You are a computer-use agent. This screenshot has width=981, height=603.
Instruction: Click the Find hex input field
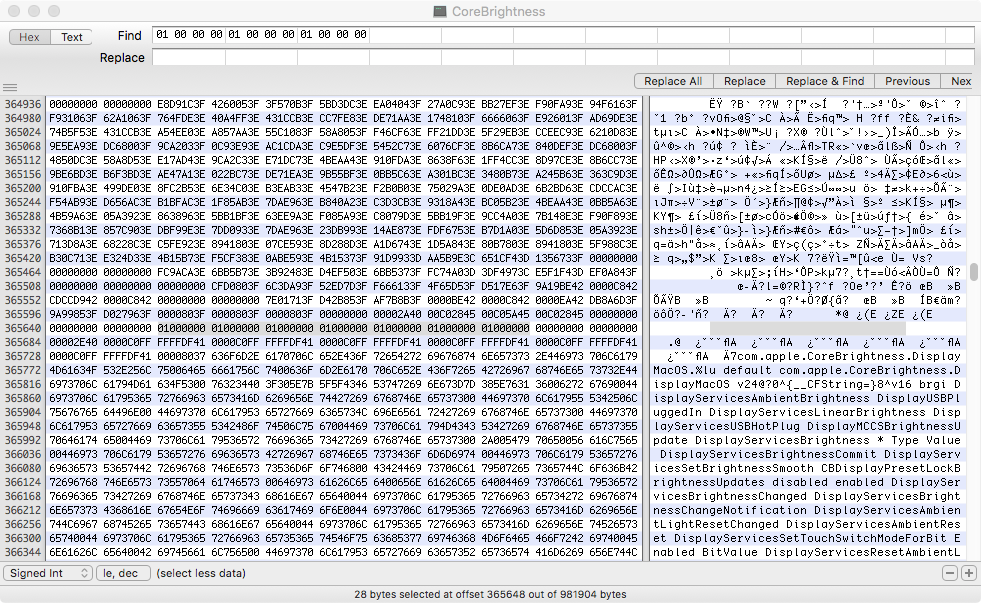563,35
